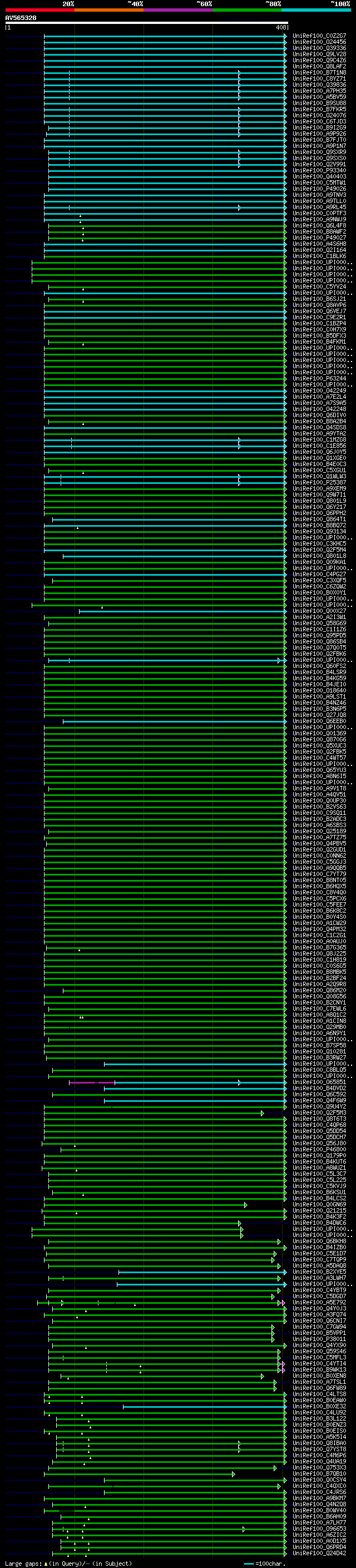Open hit UniRef100_Q6VEJ7
The height and width of the screenshot is (1568, 356).
click(x=319, y=311)
